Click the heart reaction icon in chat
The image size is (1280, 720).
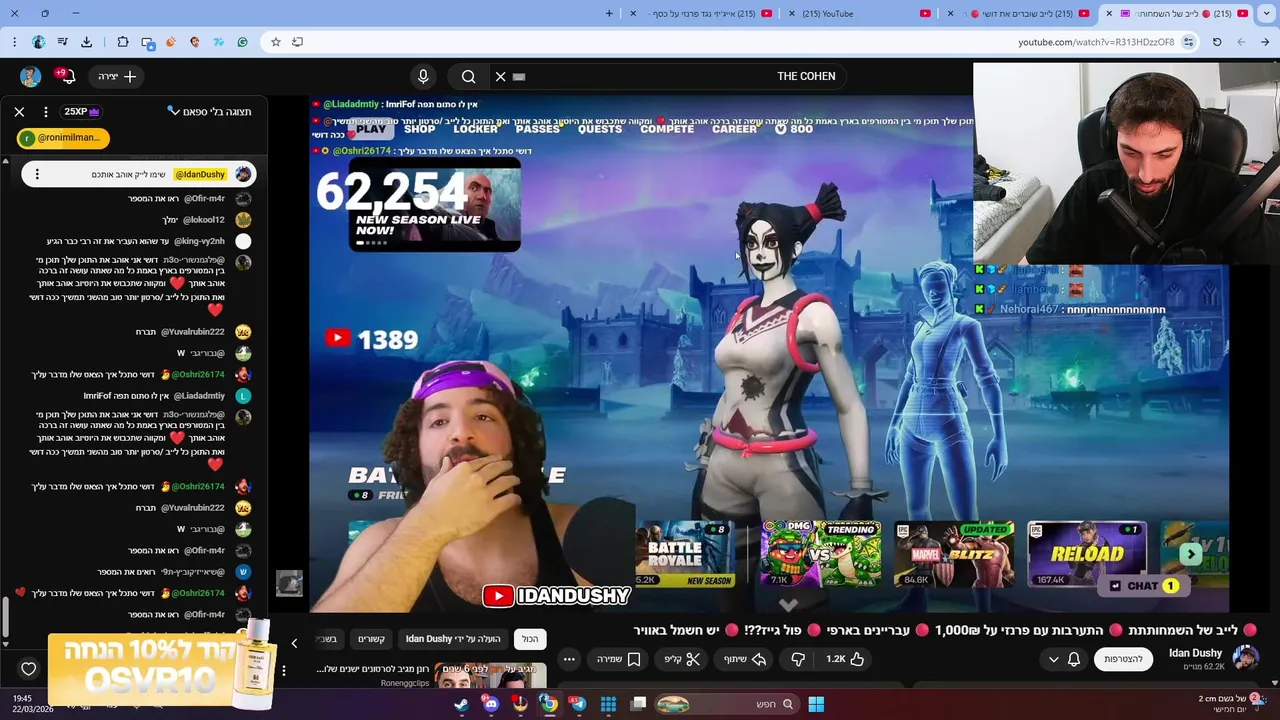coord(29,669)
